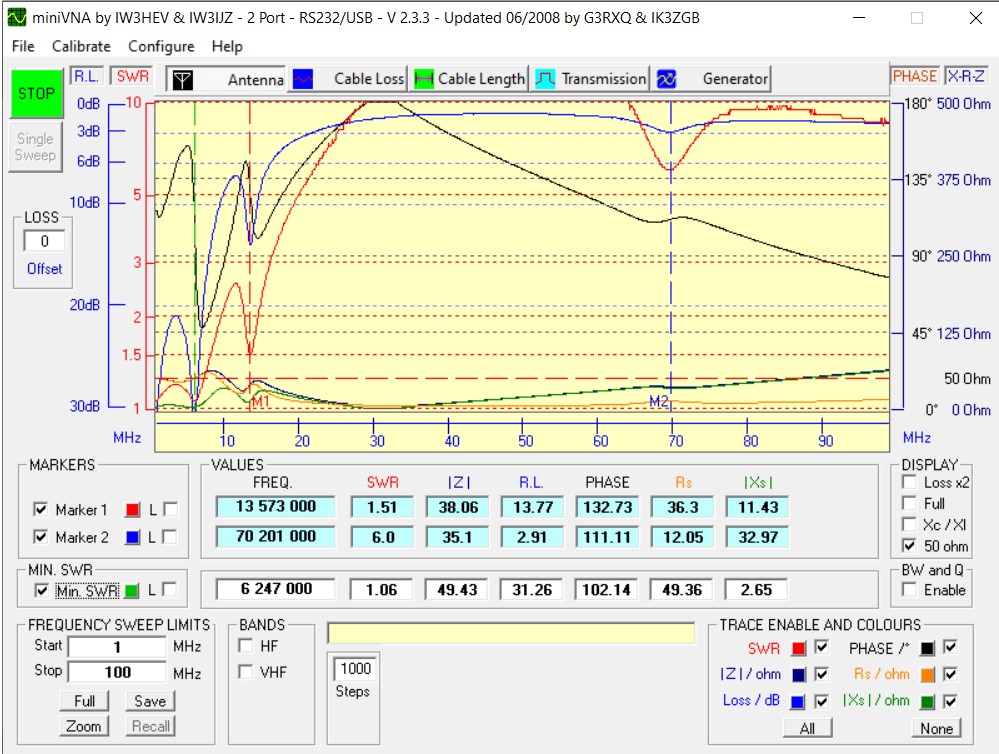Switch to Transmission mode icon
This screenshot has height=754, width=999.
tap(545, 79)
